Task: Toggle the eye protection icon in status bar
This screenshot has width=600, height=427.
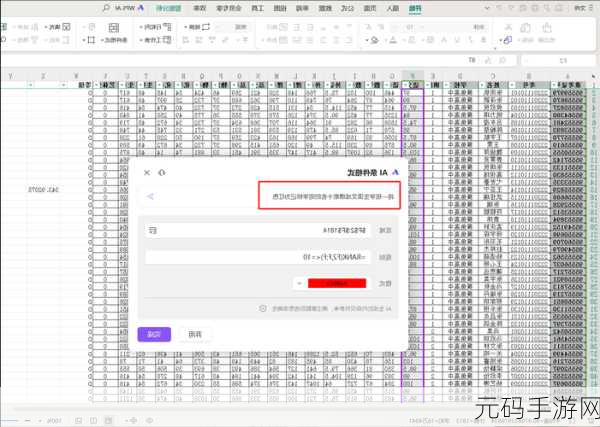Action: click(x=150, y=420)
